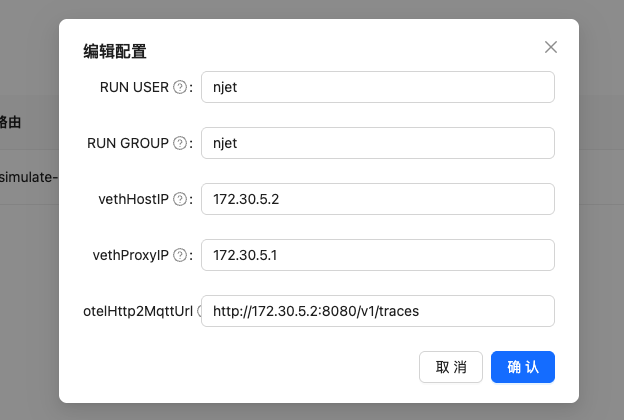Edit the vethProxyIP field containing 172.30.5.1
Image resolution: width=624 pixels, height=420 pixels.
(377, 255)
